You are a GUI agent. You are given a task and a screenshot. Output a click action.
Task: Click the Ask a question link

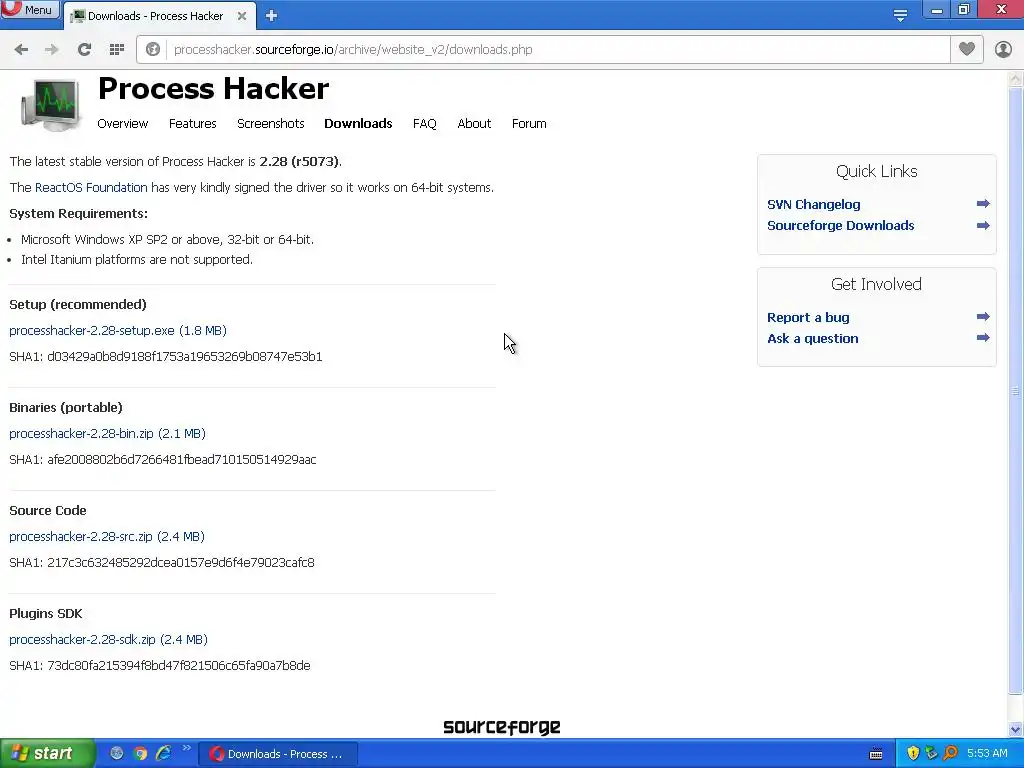click(813, 338)
